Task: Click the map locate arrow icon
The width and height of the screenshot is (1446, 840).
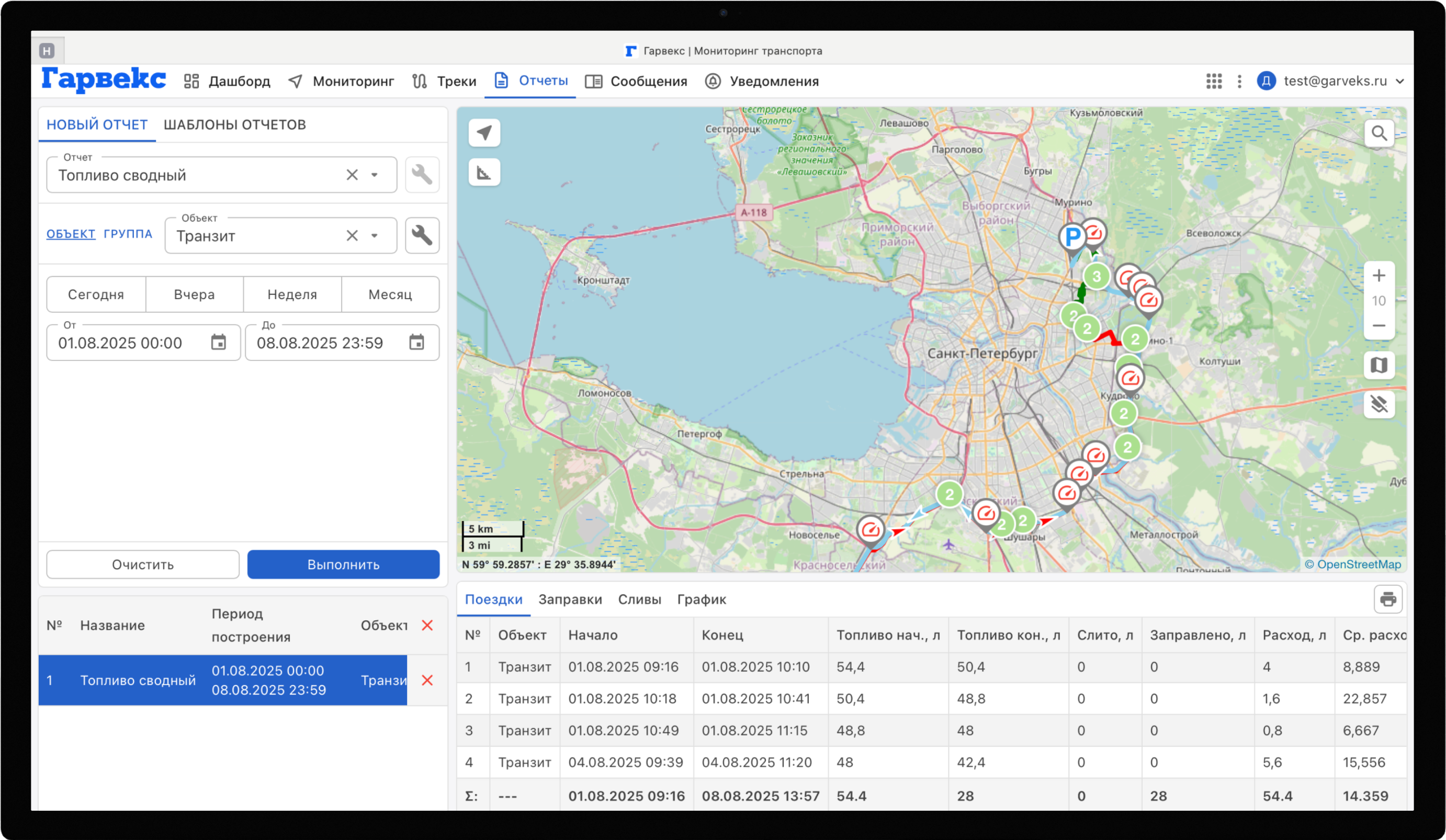Action: [x=484, y=133]
